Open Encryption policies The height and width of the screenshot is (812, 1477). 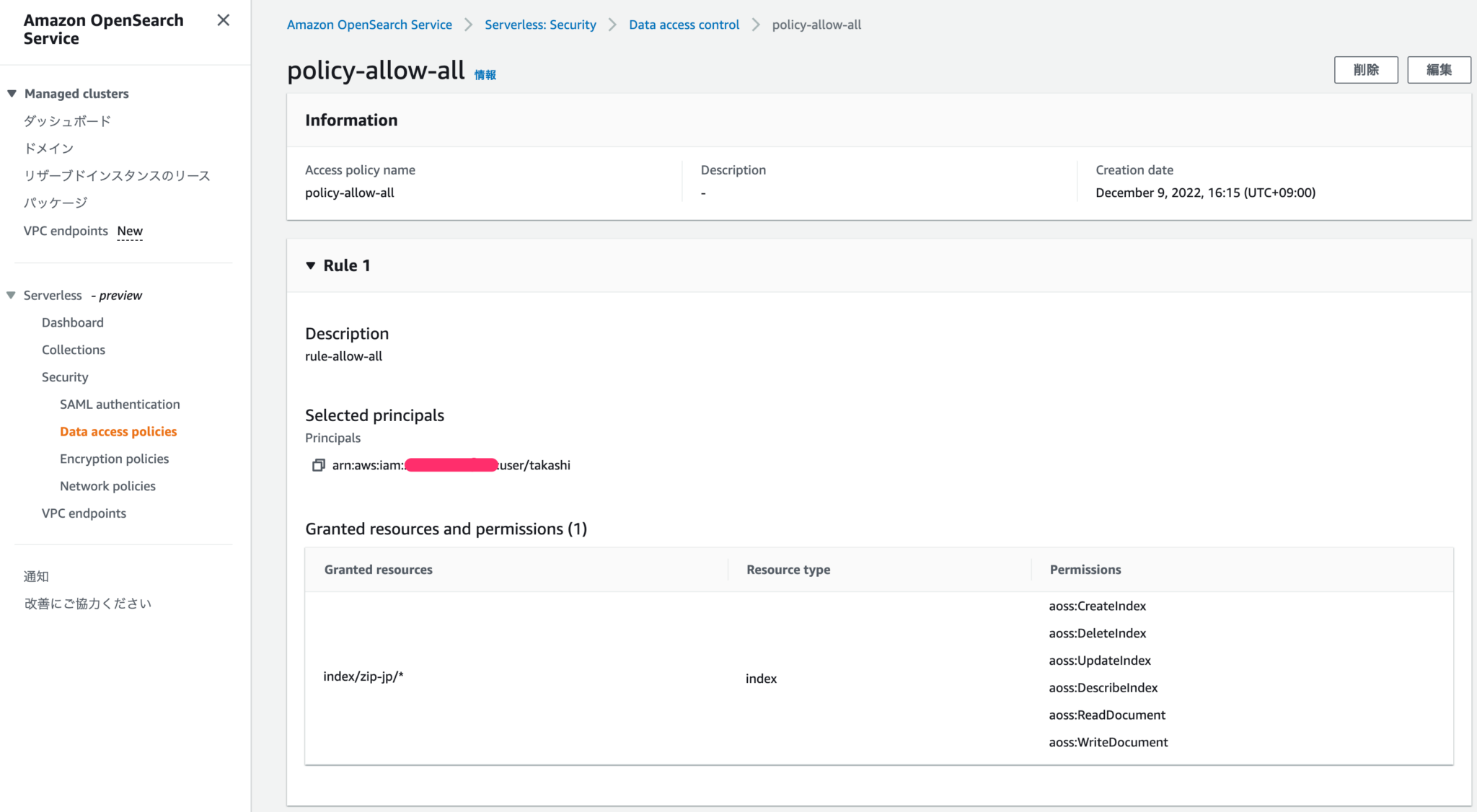[x=114, y=459]
